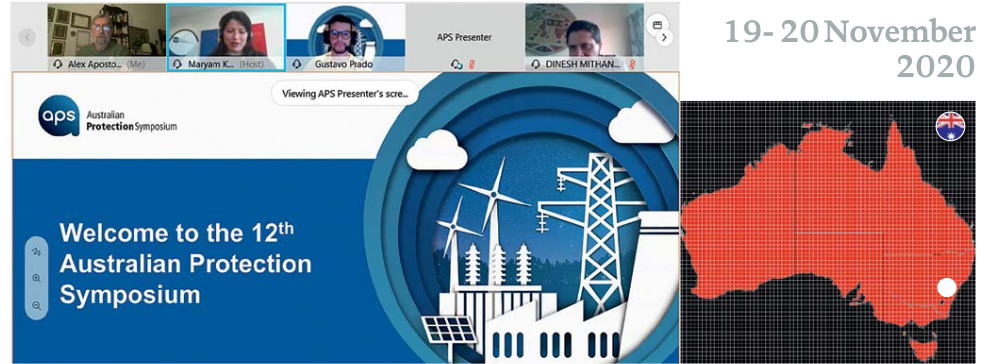The width and height of the screenshot is (985, 364).
Task: Show previous participants with left arrow
Action: (x=27, y=38)
